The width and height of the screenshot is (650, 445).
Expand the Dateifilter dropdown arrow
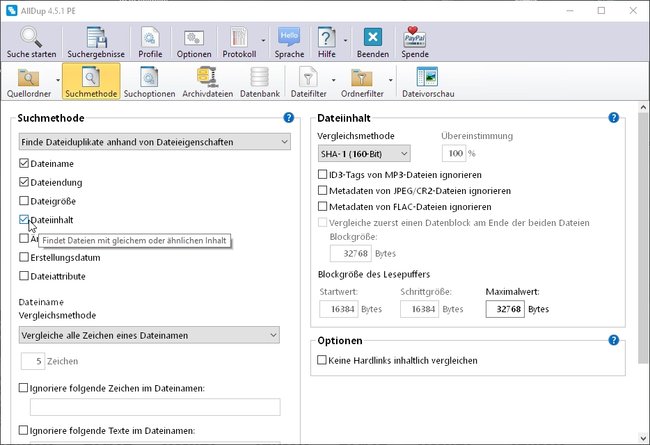(x=334, y=80)
